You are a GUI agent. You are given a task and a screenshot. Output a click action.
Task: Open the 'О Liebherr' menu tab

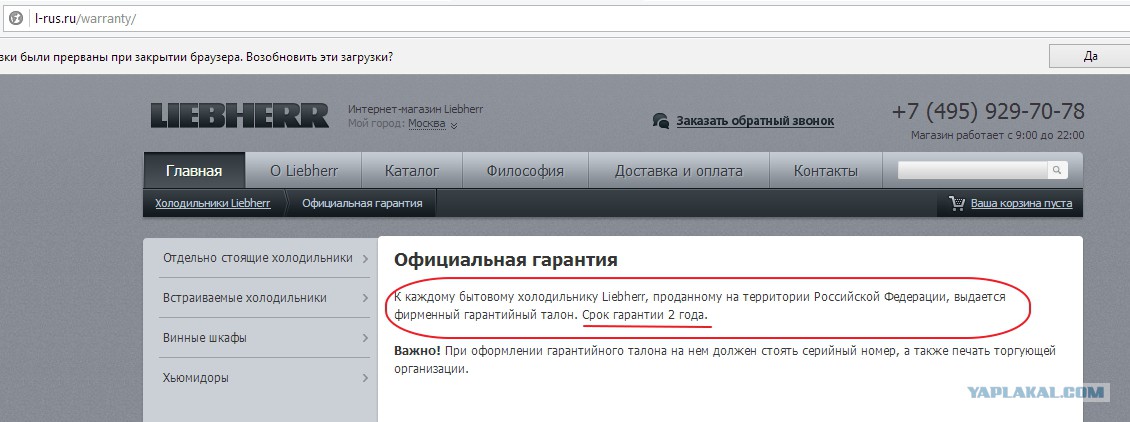coord(303,171)
